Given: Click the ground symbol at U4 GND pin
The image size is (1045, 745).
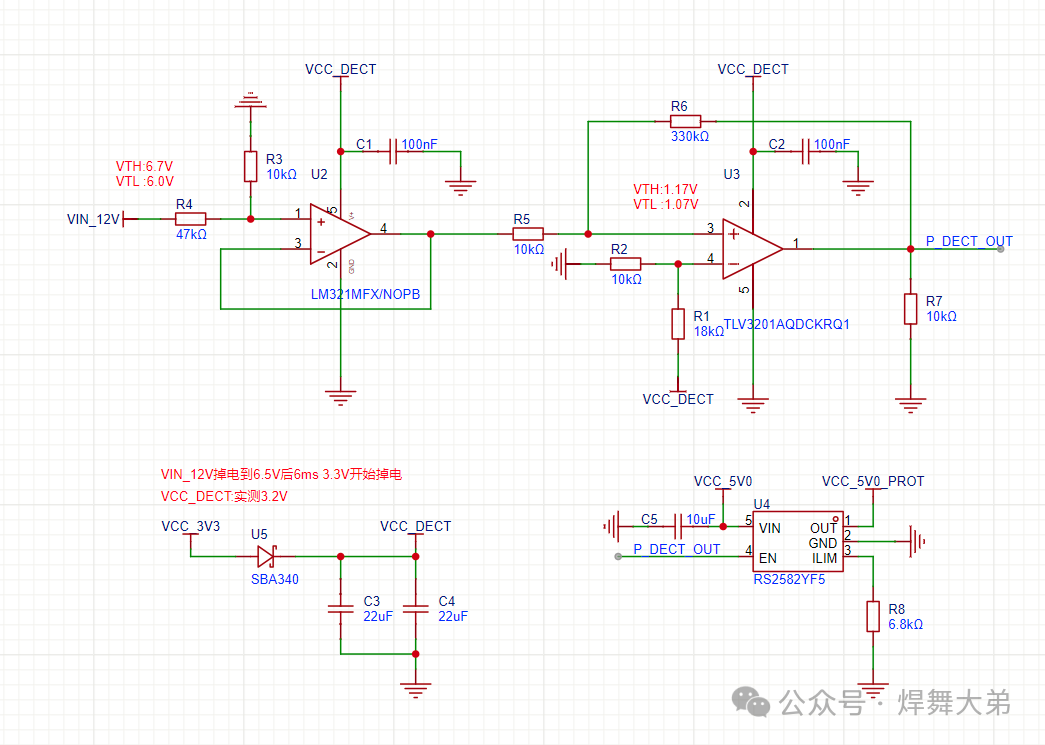Looking at the screenshot, I should tap(918, 541).
